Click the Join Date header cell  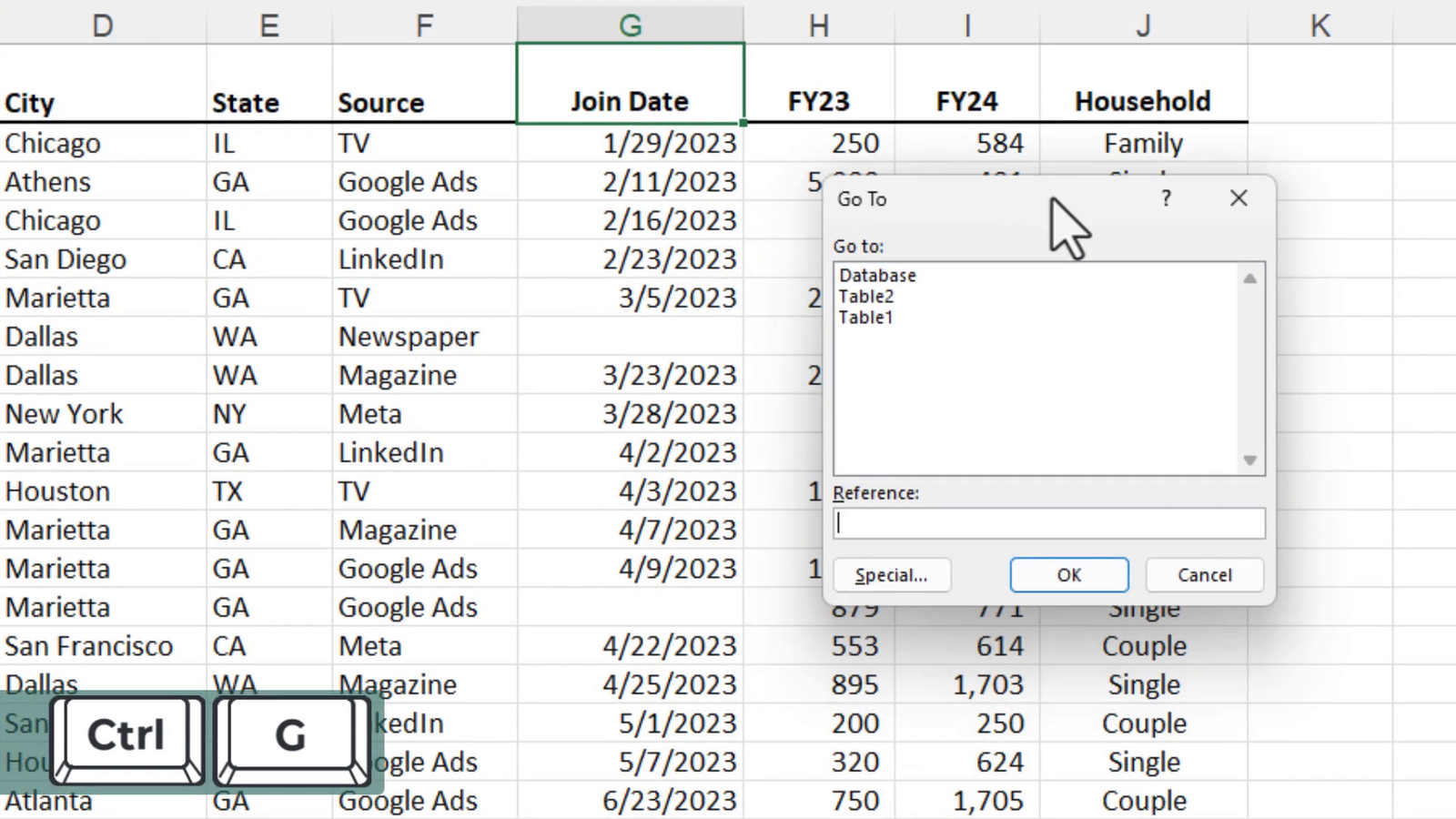[630, 101]
